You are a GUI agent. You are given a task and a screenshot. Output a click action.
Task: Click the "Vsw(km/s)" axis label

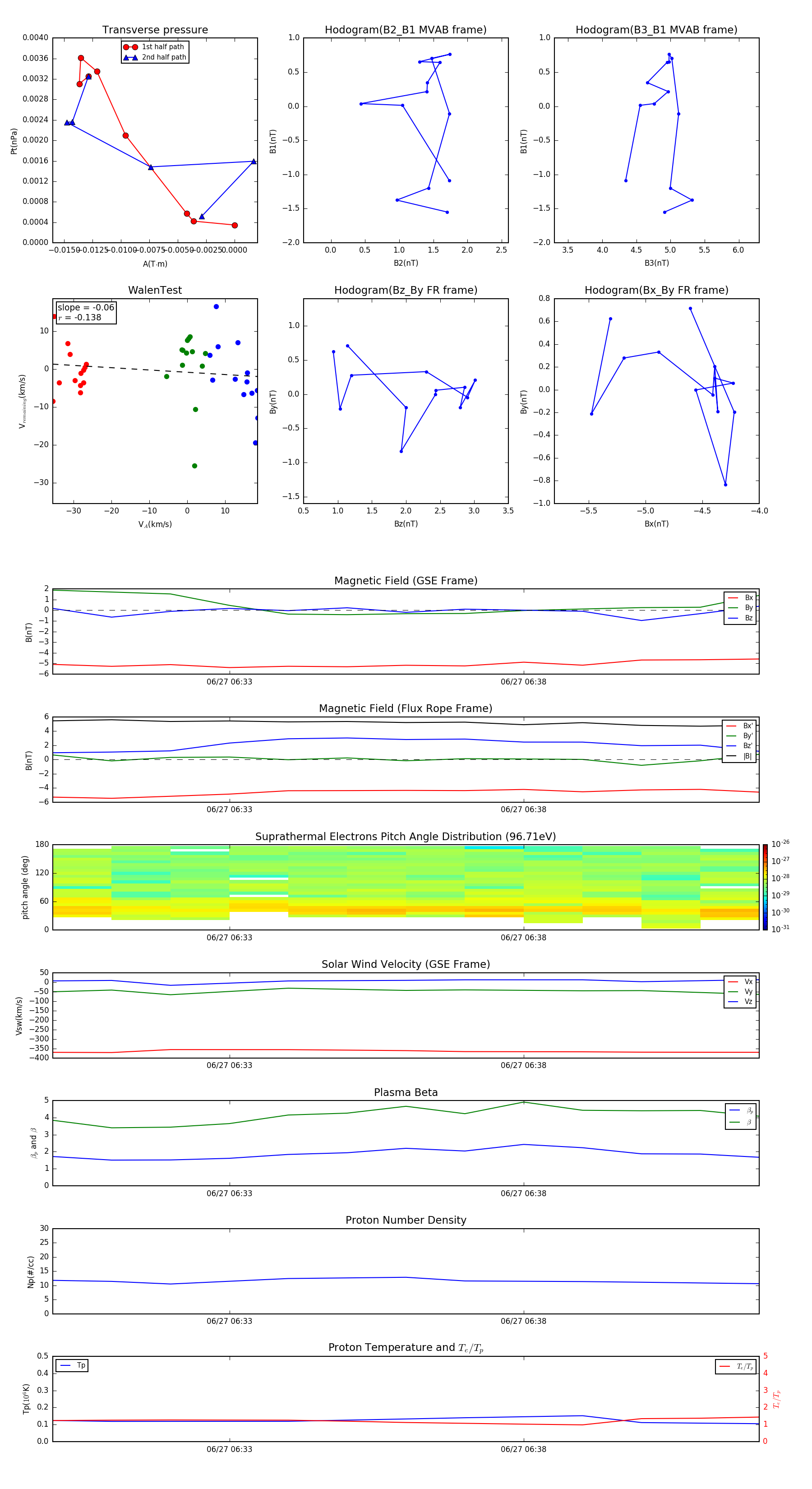(x=19, y=1016)
